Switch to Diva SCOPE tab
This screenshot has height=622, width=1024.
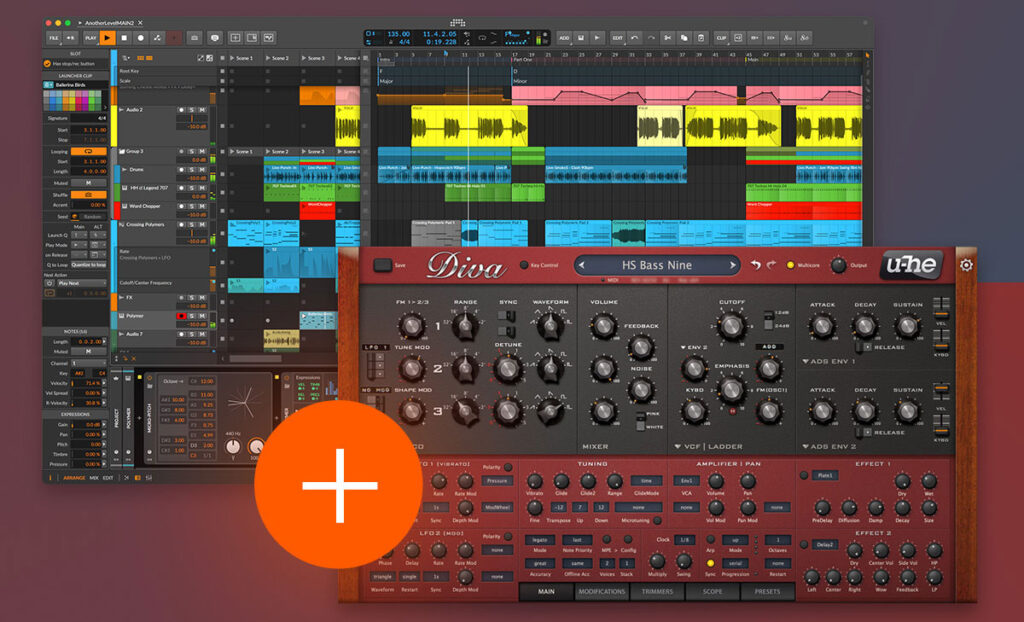712,591
